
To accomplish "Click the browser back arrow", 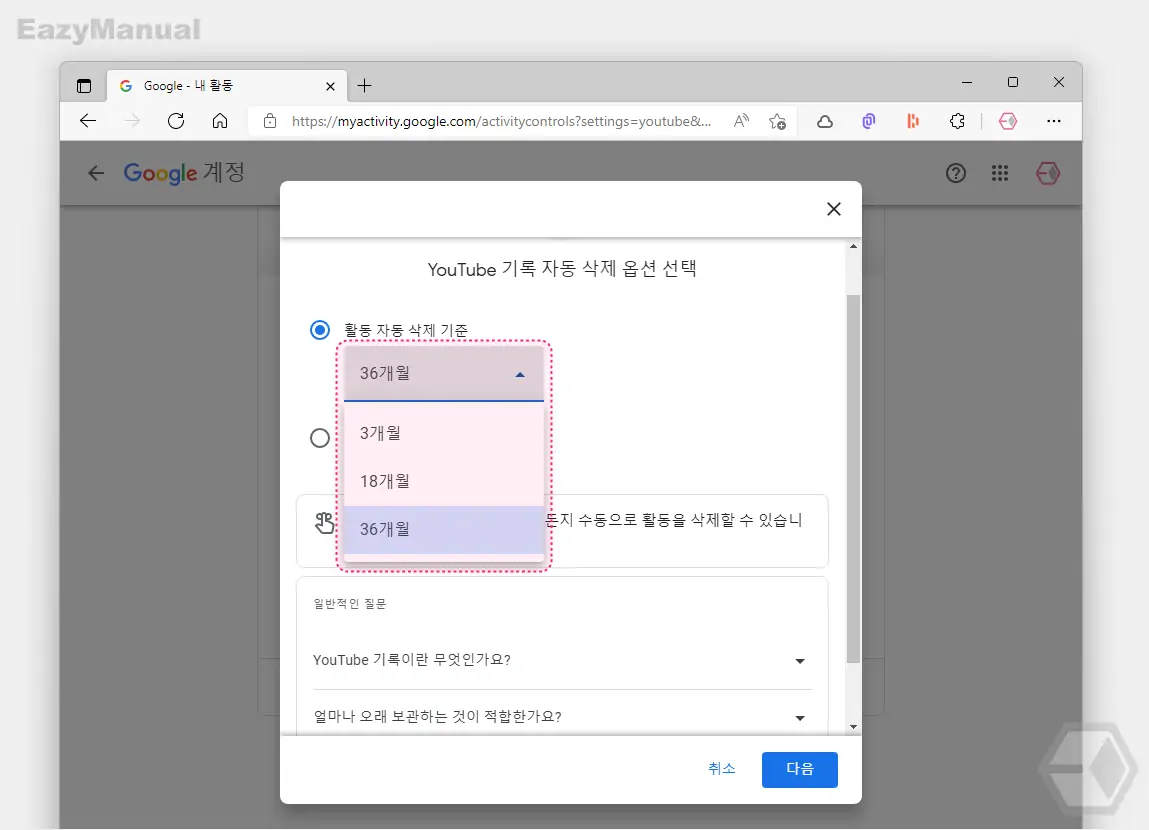I will click(x=88, y=121).
